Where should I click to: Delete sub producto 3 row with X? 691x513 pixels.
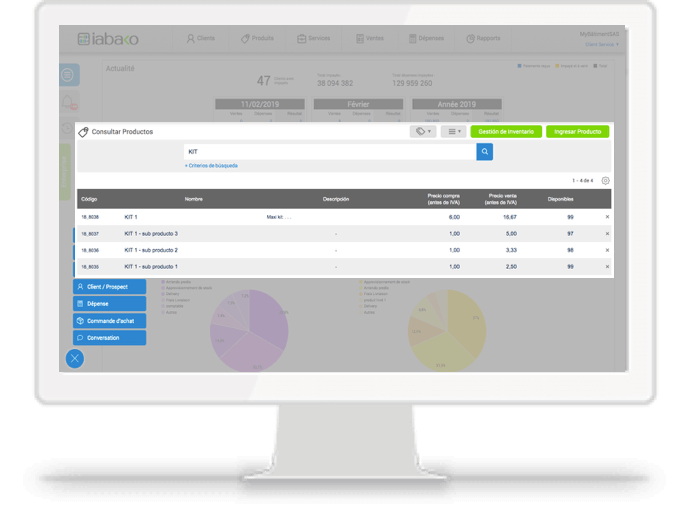coord(607,234)
